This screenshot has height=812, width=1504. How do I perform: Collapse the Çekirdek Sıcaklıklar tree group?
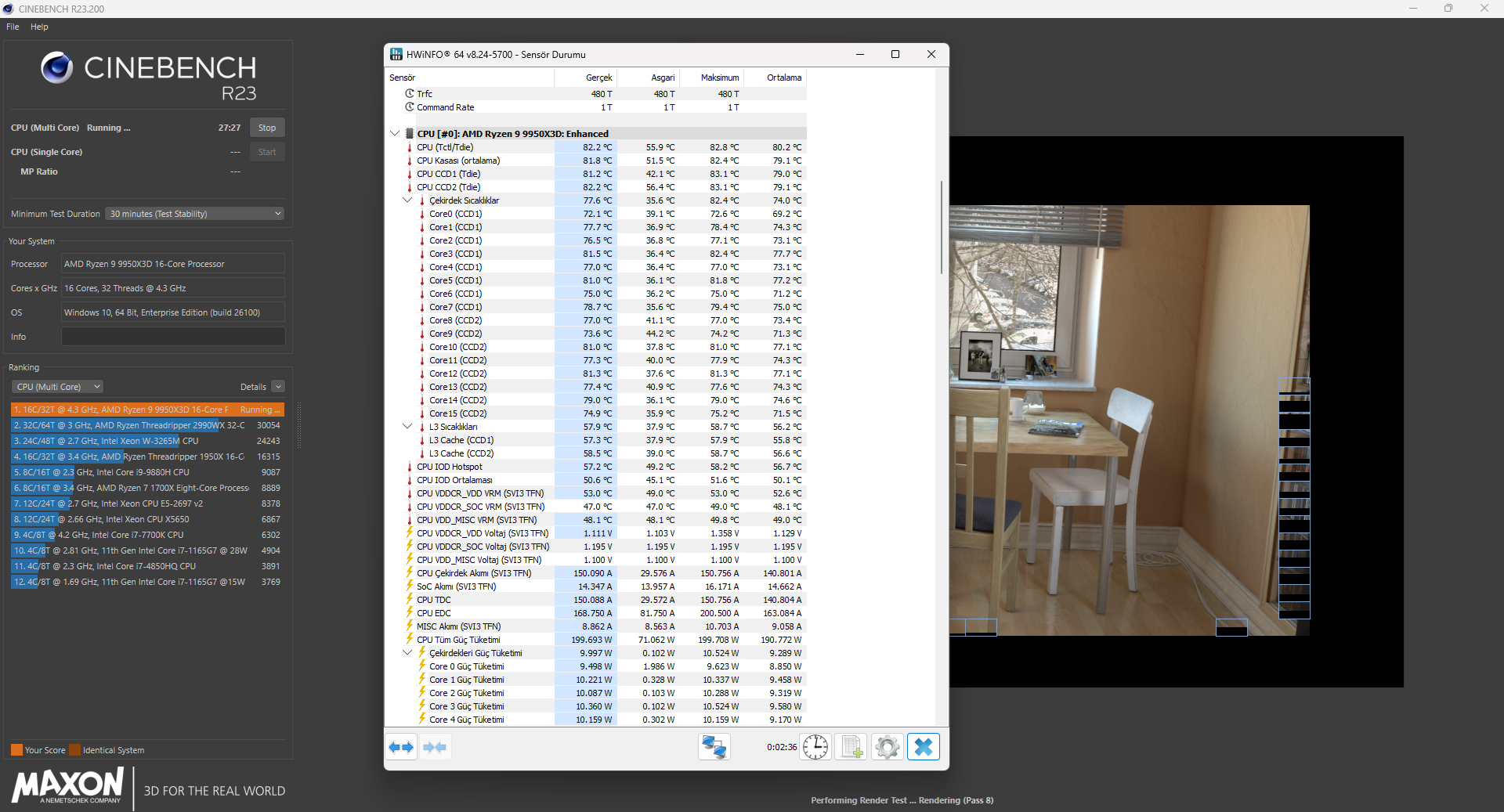[x=407, y=200]
